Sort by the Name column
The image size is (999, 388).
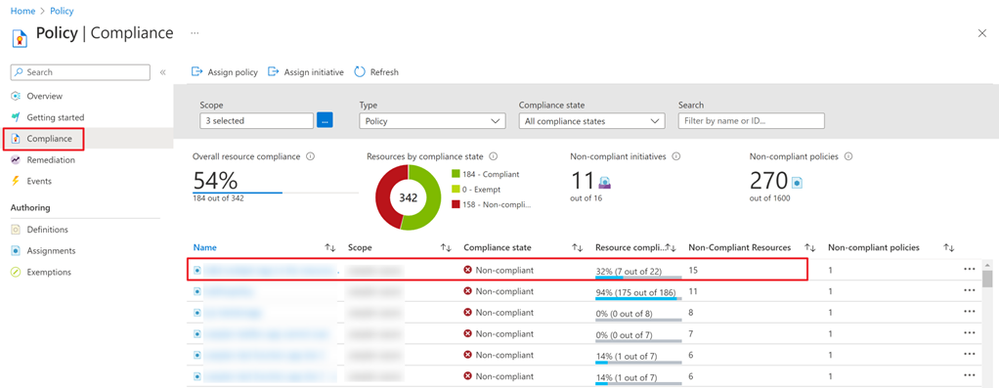pyautogui.click(x=330, y=247)
